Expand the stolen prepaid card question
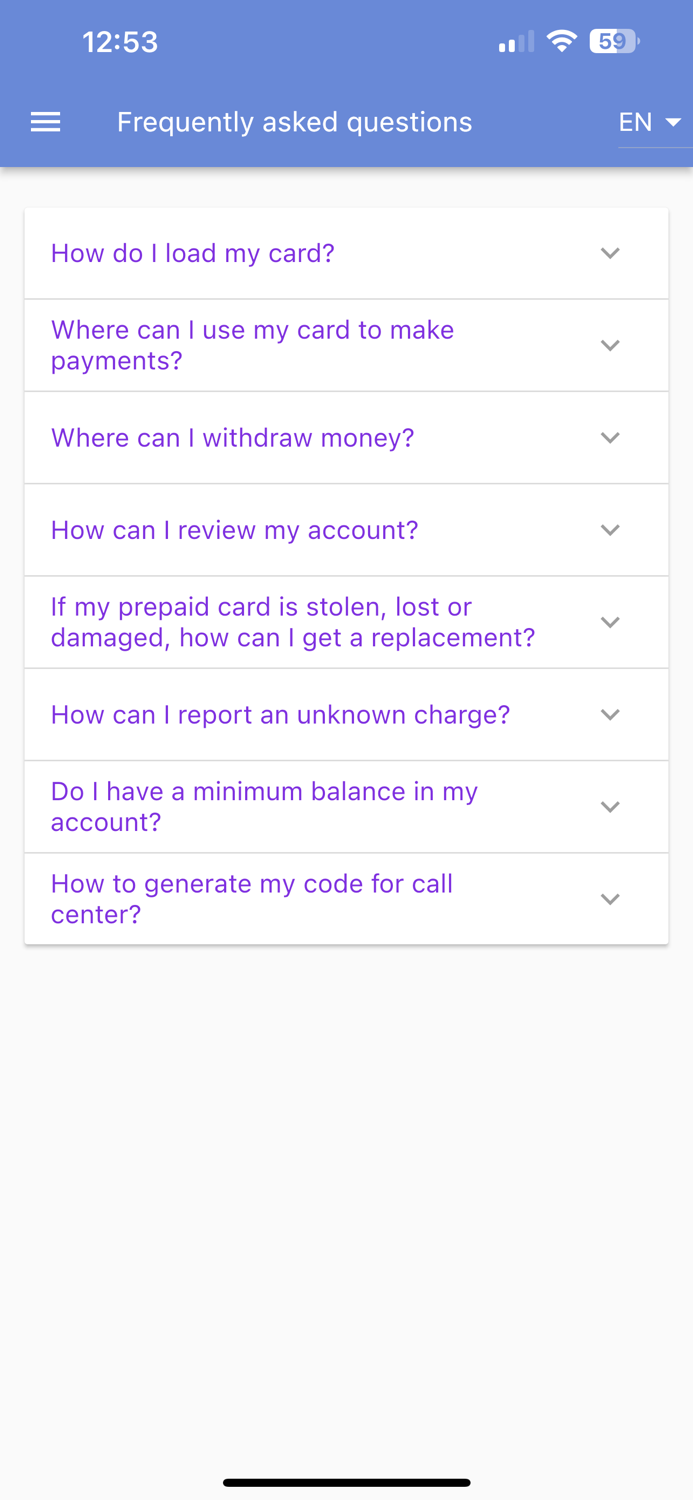This screenshot has height=1500, width=693. [609, 621]
